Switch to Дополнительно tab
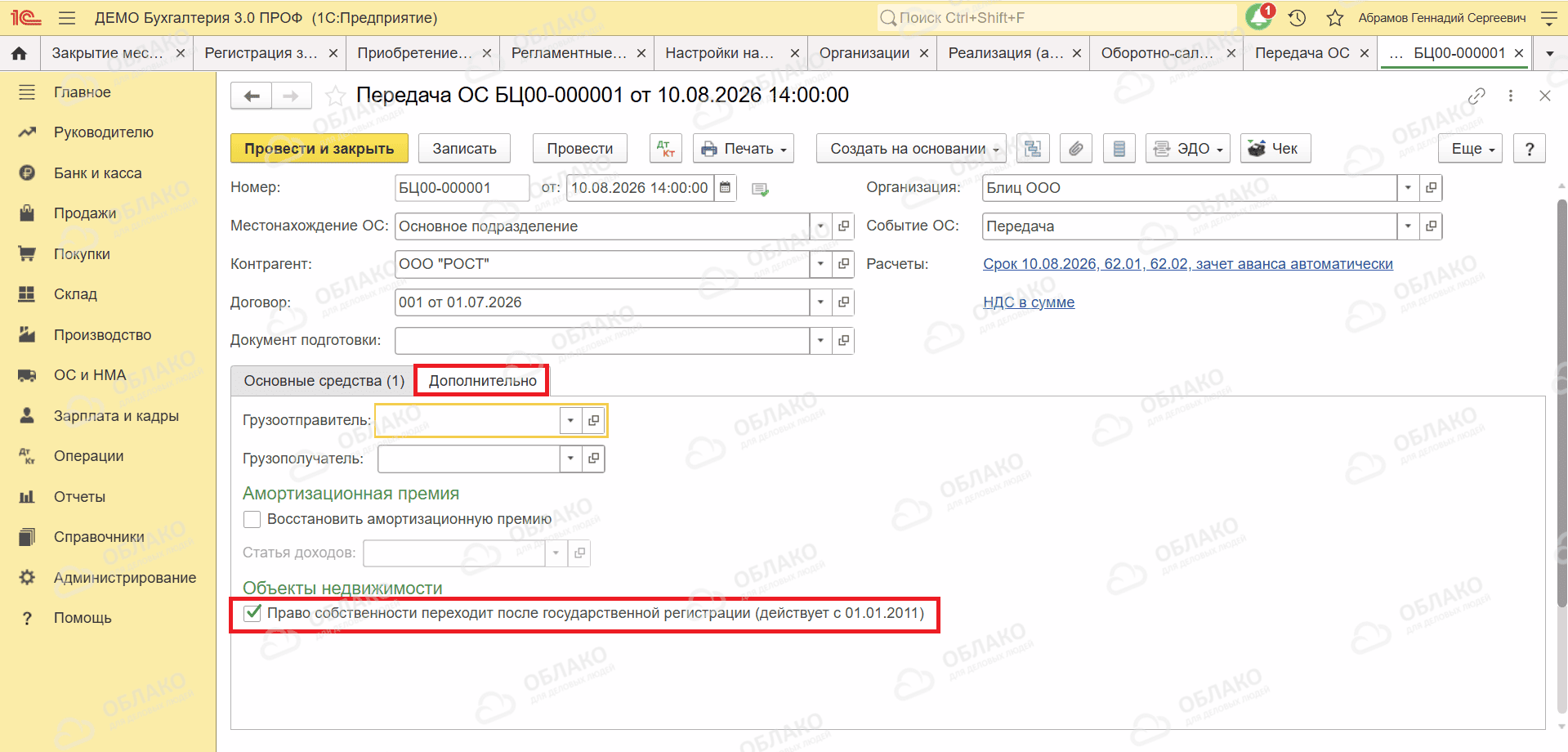The height and width of the screenshot is (752, 1568). 482,381
